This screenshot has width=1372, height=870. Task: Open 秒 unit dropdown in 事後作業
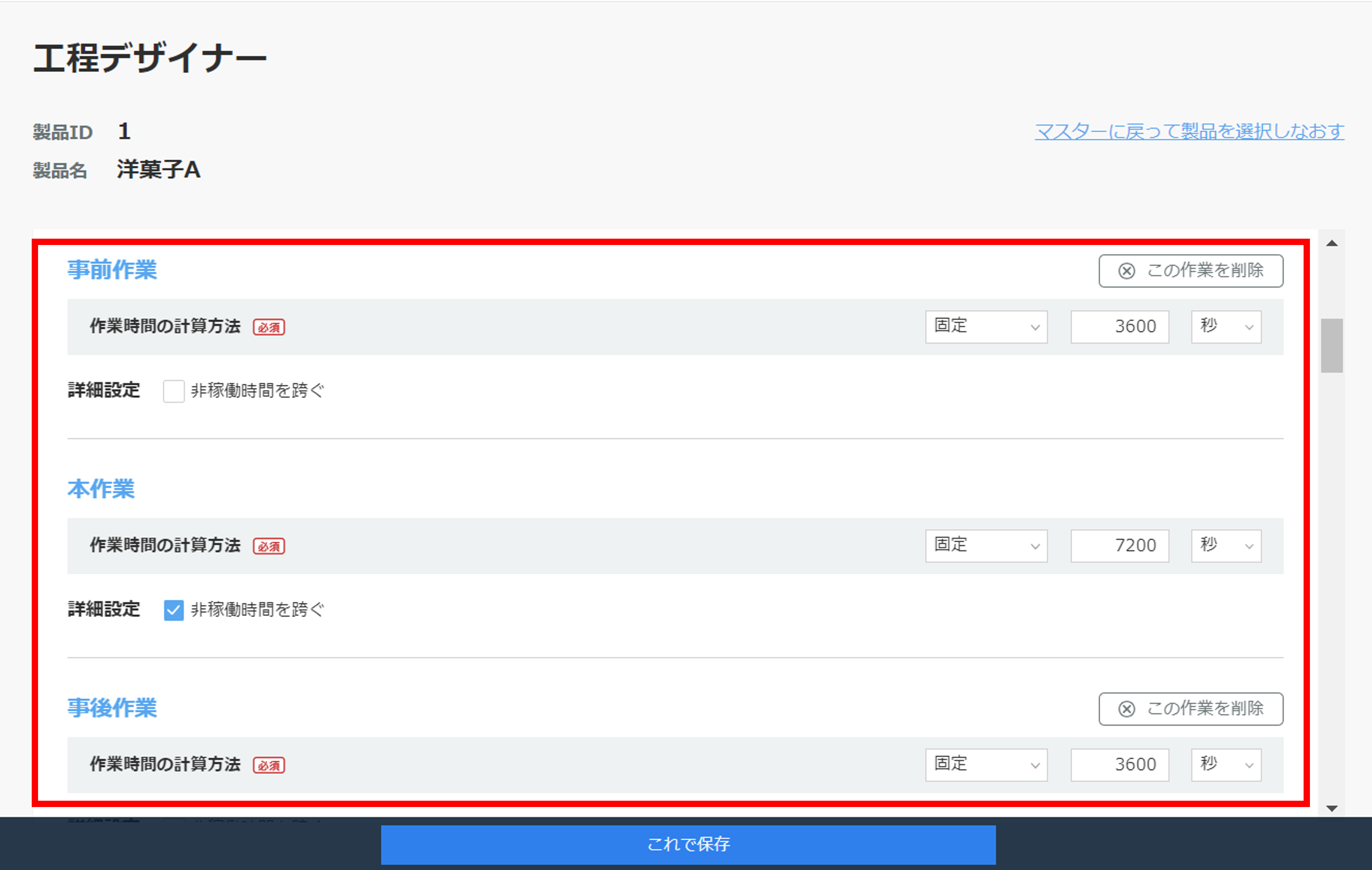tap(1226, 764)
